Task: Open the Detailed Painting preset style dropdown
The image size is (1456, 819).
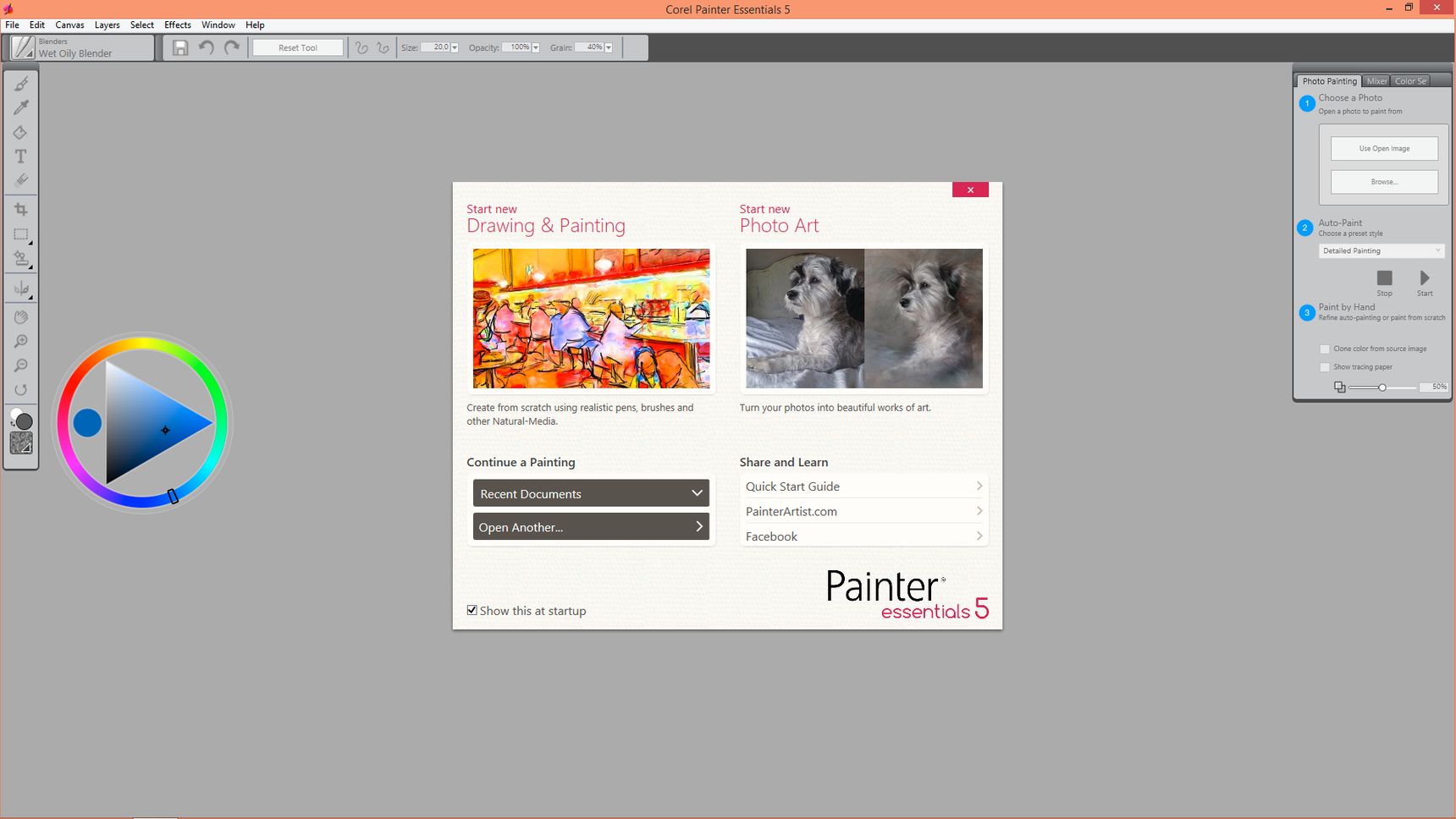Action: point(1382,250)
